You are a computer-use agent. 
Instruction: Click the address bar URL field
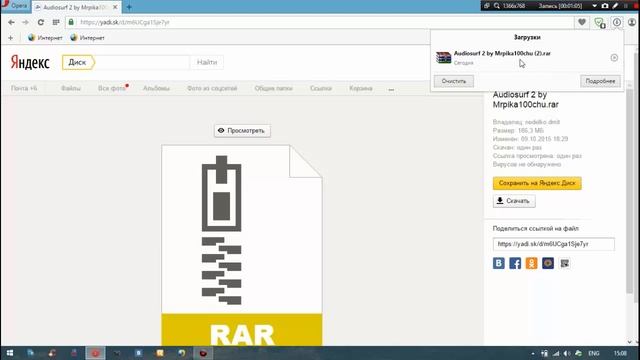click(x=322, y=22)
